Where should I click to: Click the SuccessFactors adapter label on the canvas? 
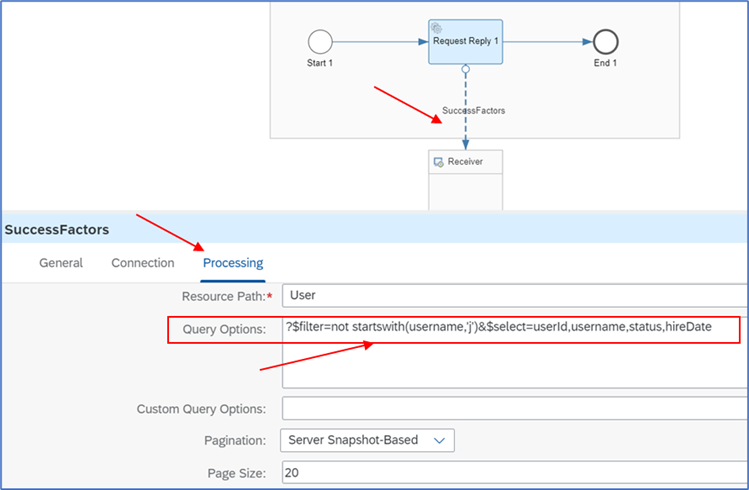click(x=473, y=110)
